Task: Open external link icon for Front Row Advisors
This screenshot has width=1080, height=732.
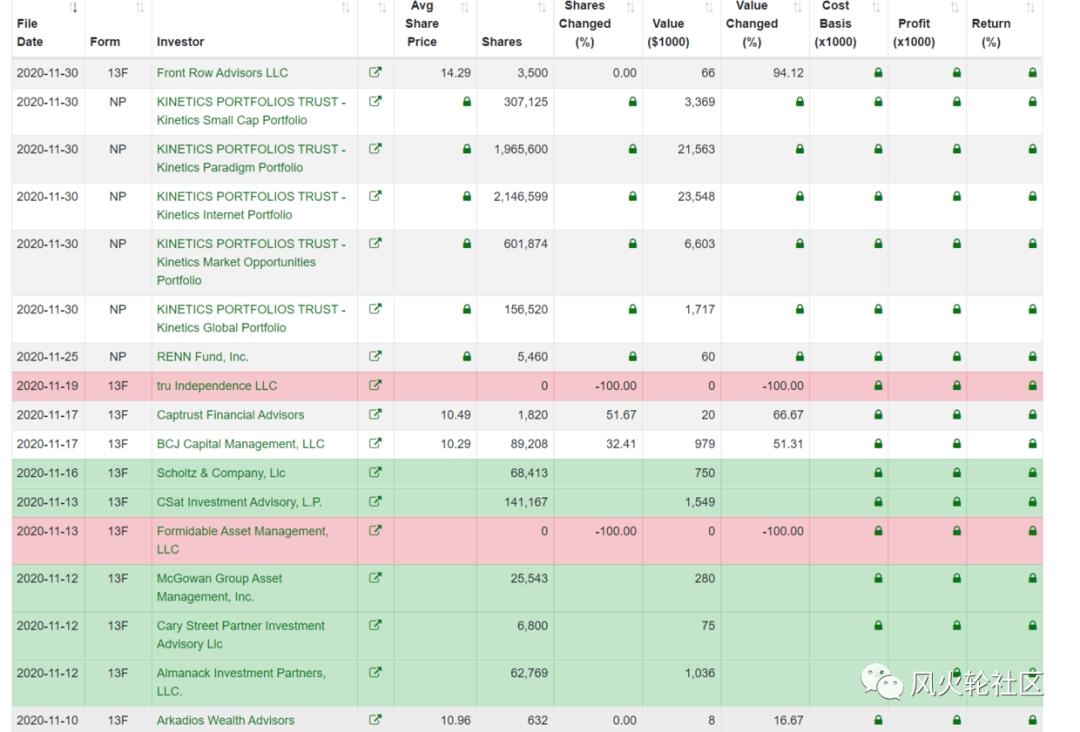Action: click(x=375, y=72)
